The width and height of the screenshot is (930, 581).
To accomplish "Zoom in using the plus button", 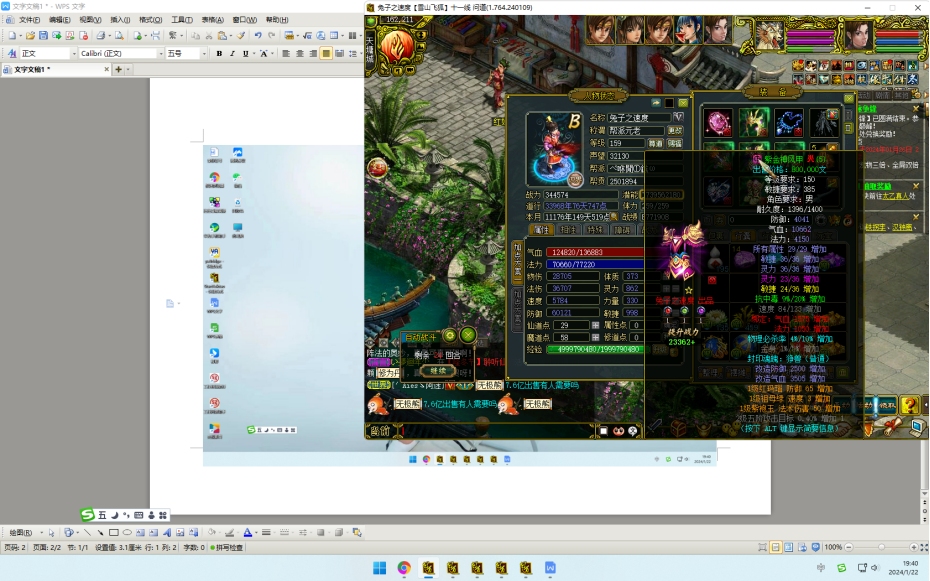I will (914, 547).
